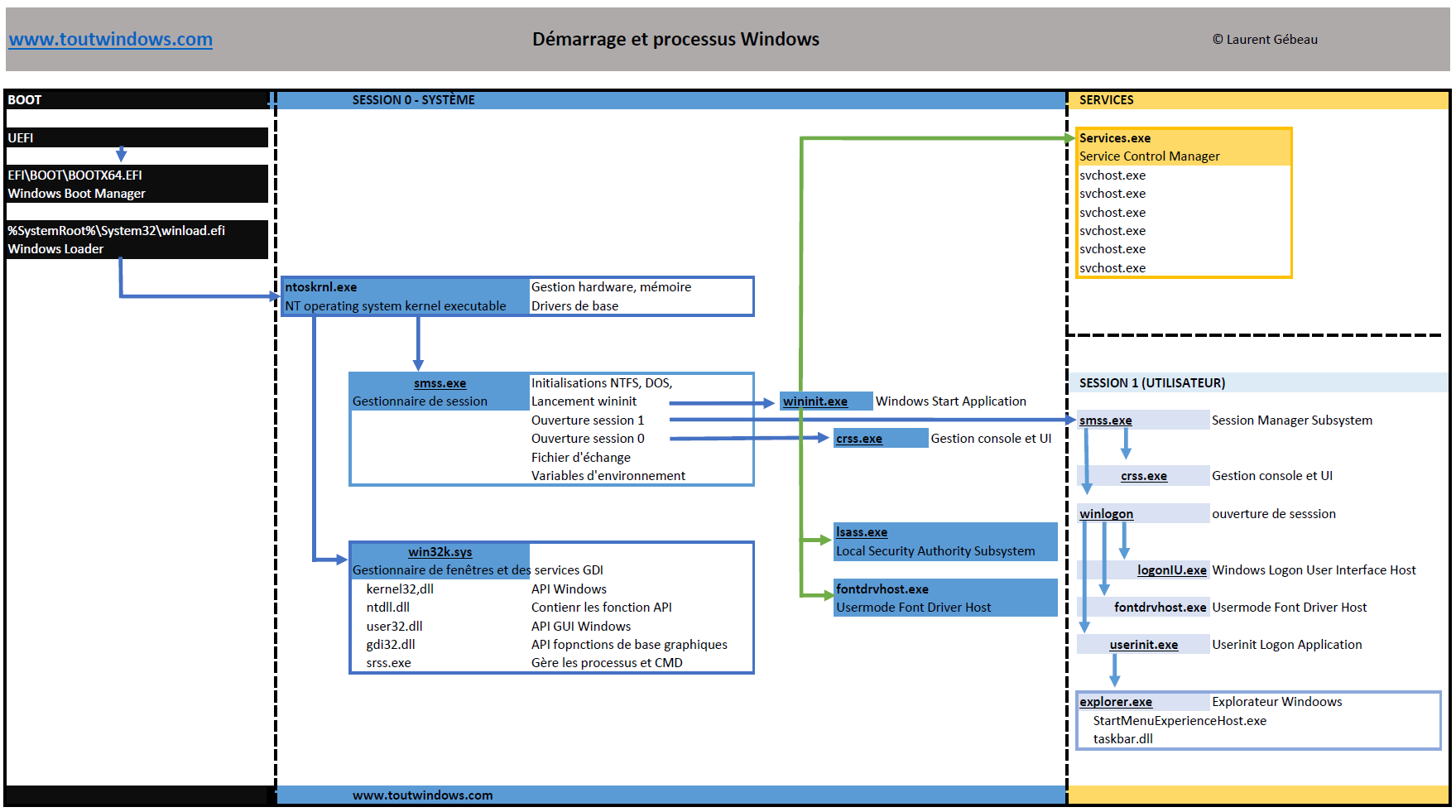Select Services.exe under Service Control Manager
This screenshot has width=1456, height=812.
[x=1113, y=138]
